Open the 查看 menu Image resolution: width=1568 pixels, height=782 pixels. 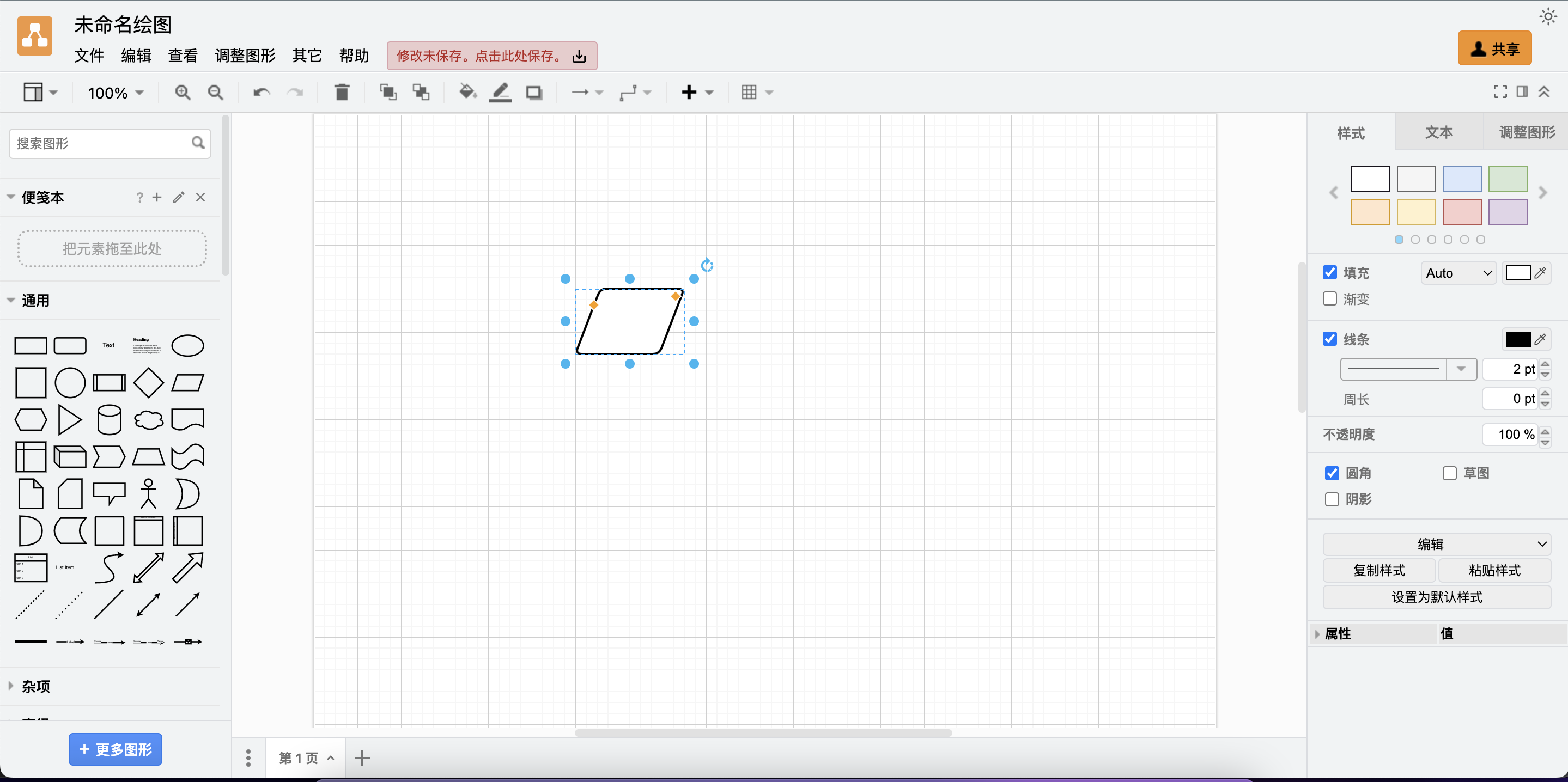coord(183,56)
